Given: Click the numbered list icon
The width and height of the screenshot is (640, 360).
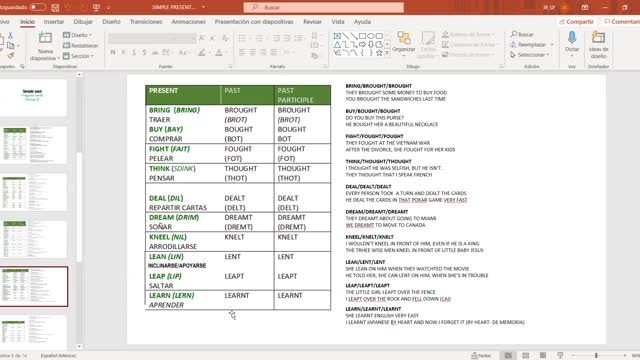Looking at the screenshot, I should [259, 38].
